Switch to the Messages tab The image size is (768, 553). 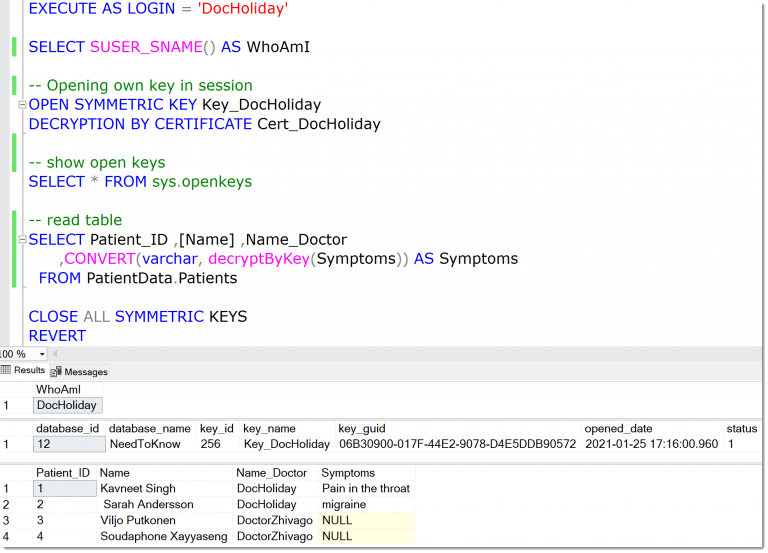pos(85,371)
